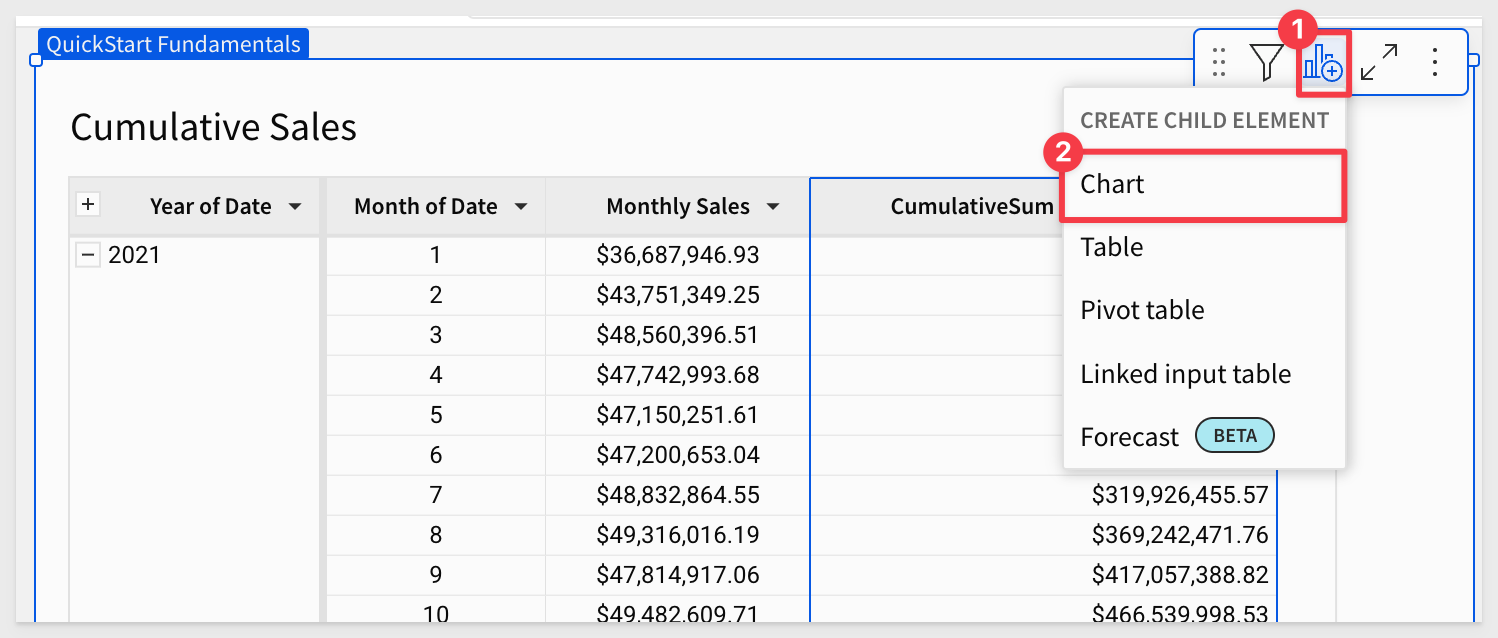Open the three-dot more options menu
Image resolution: width=1498 pixels, height=638 pixels.
click(1435, 63)
